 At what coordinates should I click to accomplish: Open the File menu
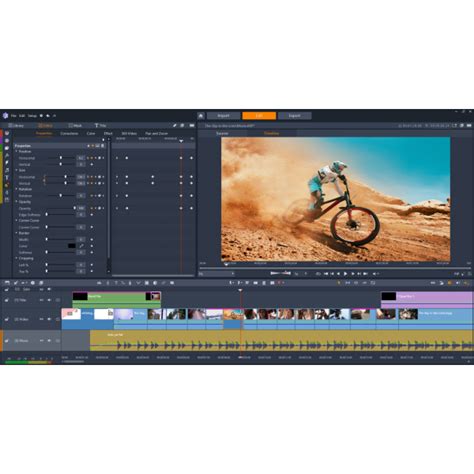point(13,116)
